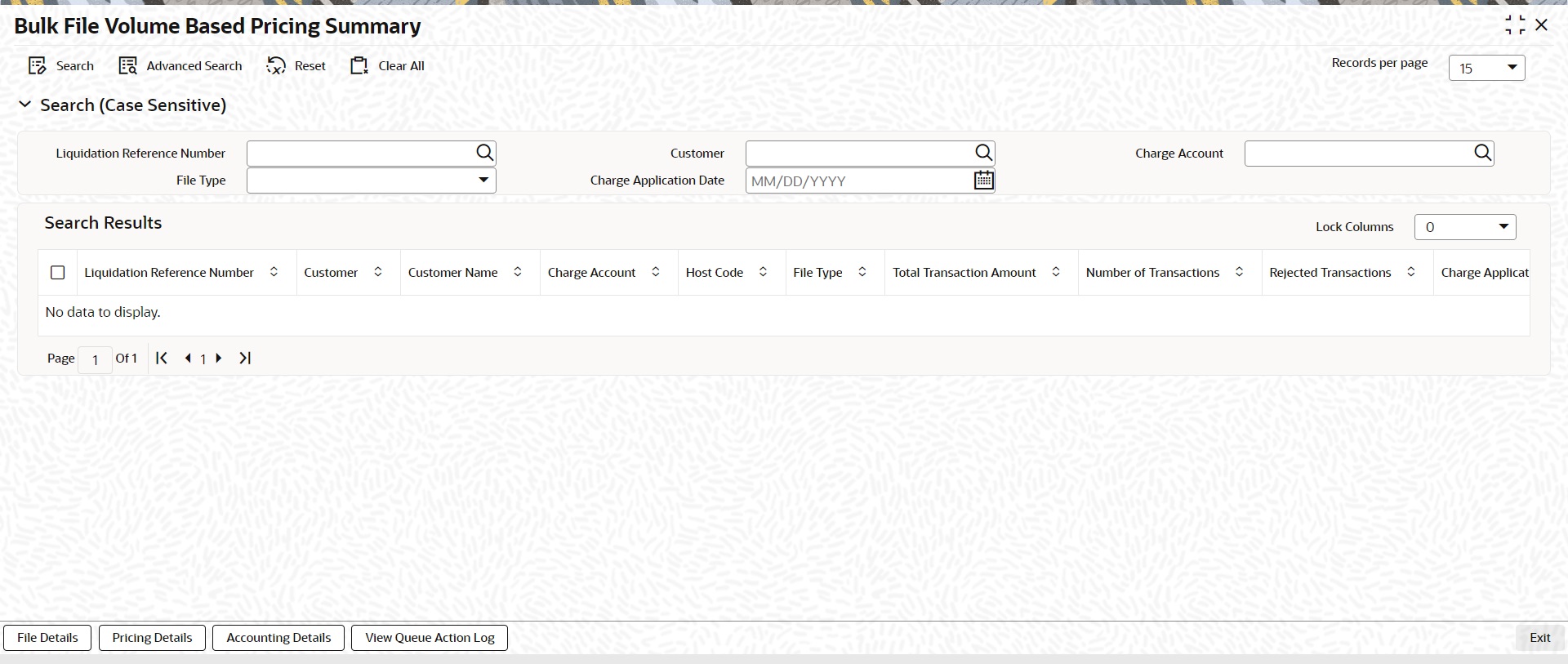Click the Search toolbar icon
Screen dimensions: 1568x664
click(x=38, y=66)
